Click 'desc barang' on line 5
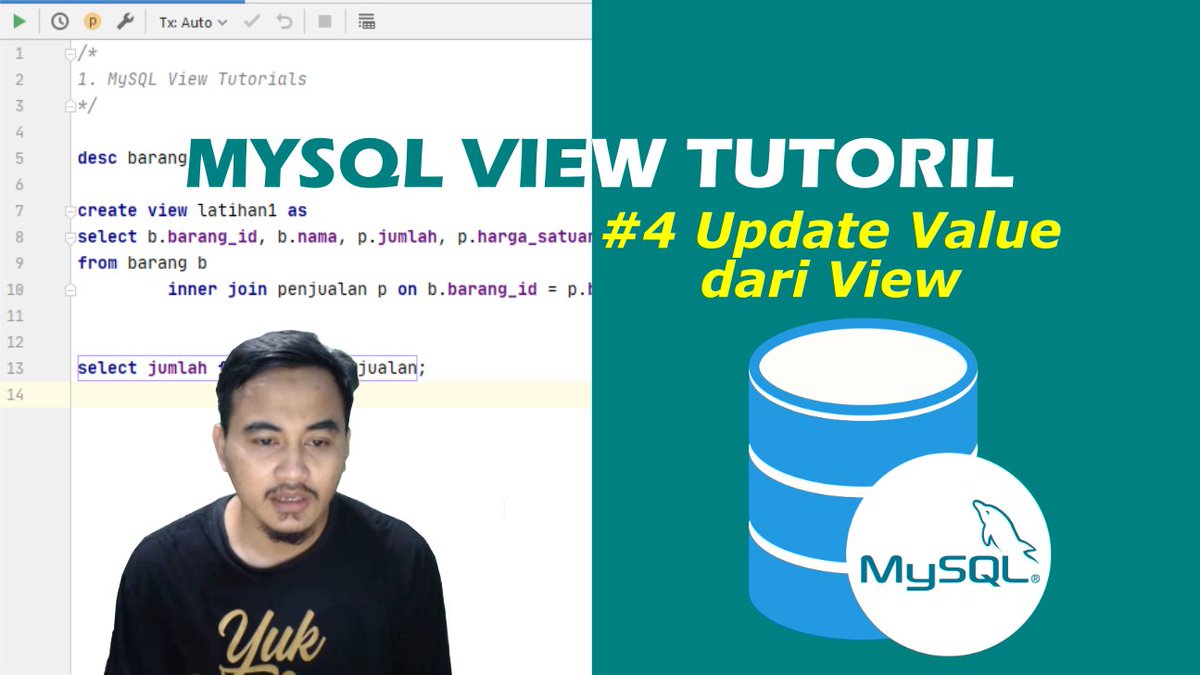 pos(132,158)
